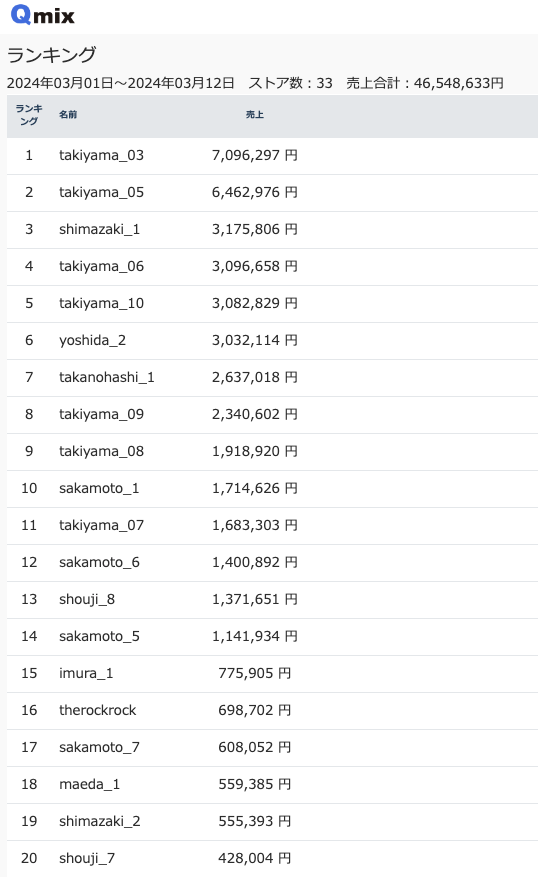Select yoshida_2 store row

272,340
